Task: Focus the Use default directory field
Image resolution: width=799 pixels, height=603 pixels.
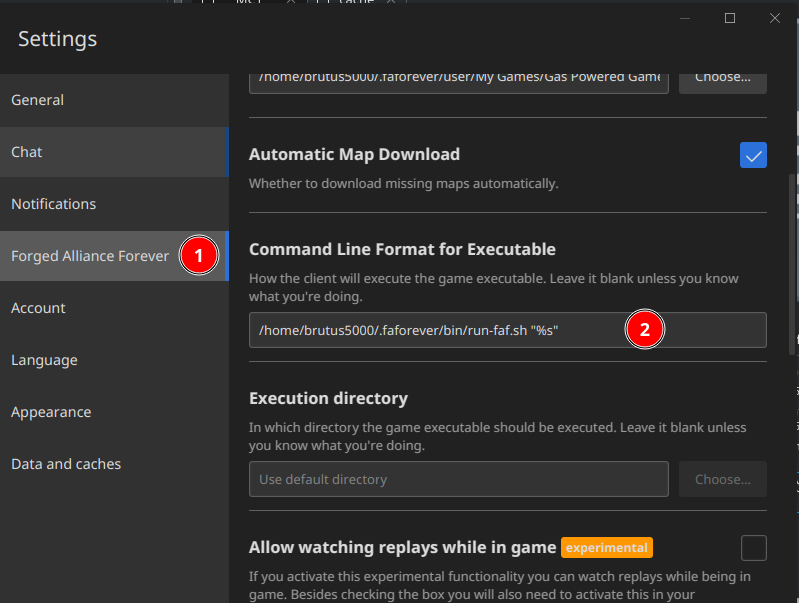Action: 459,479
